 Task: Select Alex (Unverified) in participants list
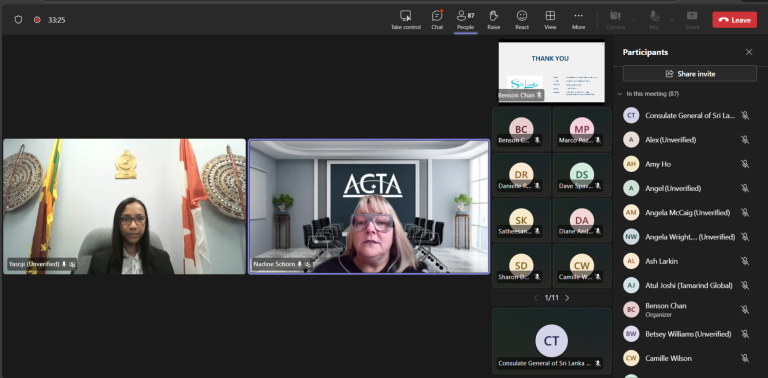(x=690, y=140)
